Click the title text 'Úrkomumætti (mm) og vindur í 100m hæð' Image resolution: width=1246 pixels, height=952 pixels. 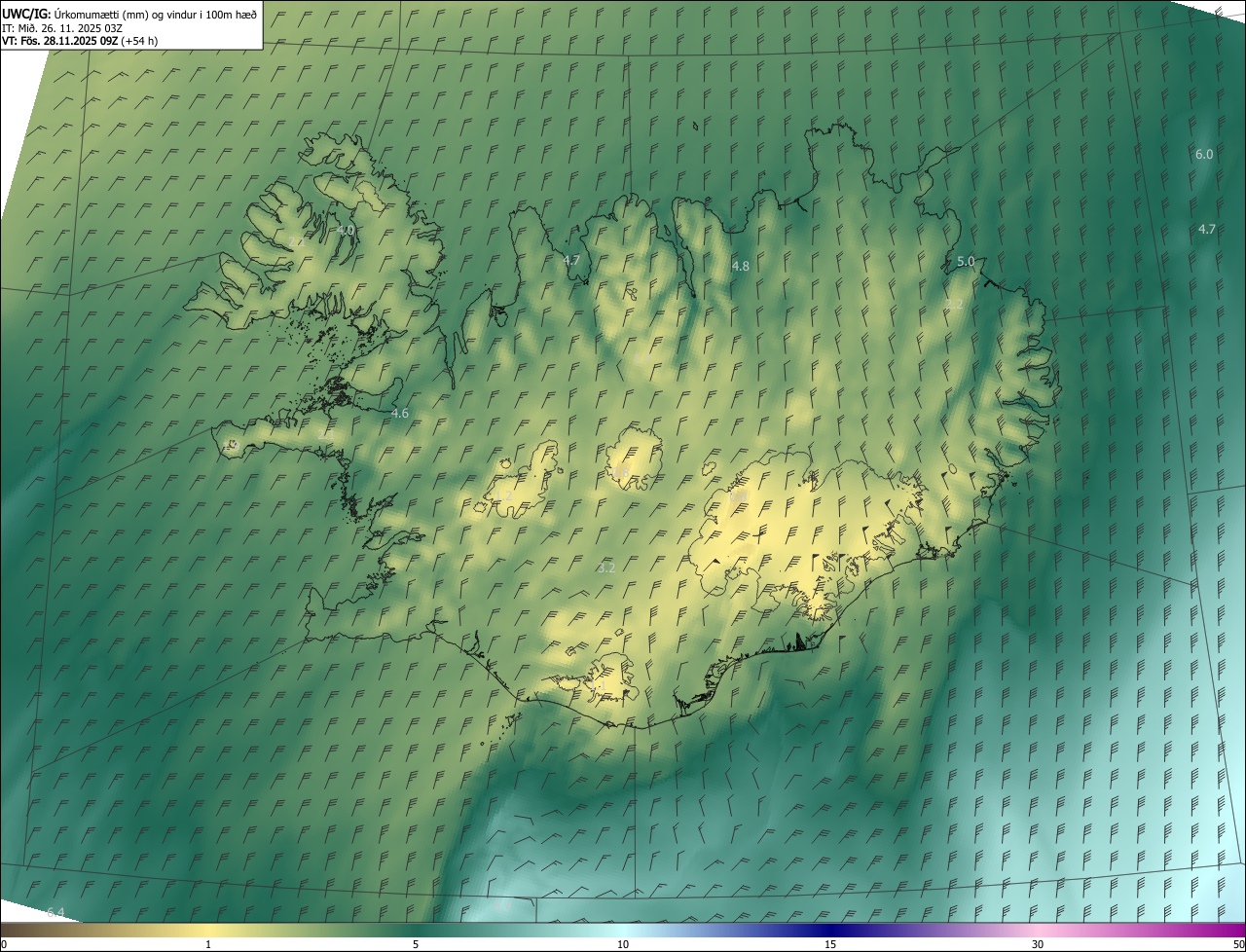[155, 14]
